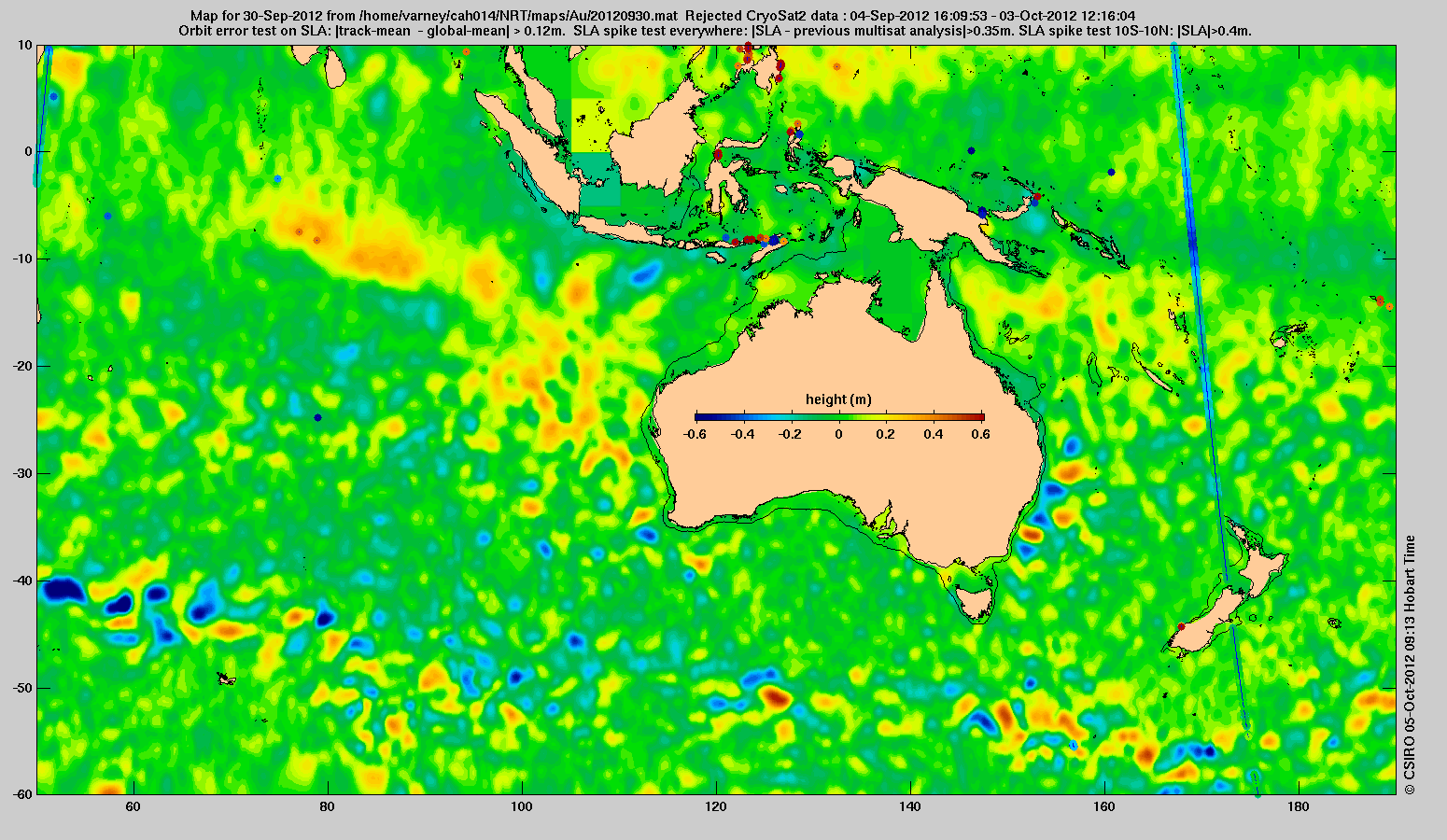Click the CSIRO copyright timestamp text
The image size is (1447, 840).
pos(1410,665)
